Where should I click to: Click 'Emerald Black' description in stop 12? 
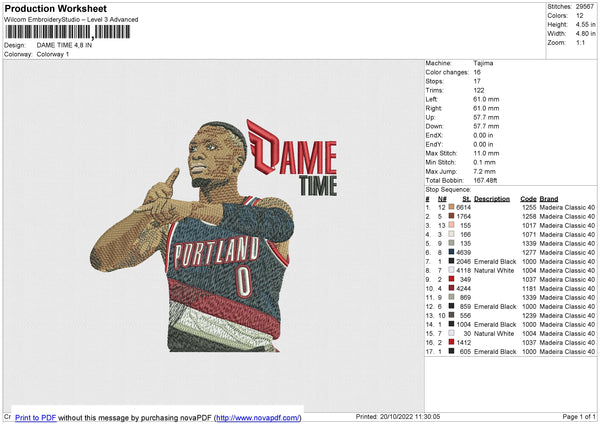495,306
